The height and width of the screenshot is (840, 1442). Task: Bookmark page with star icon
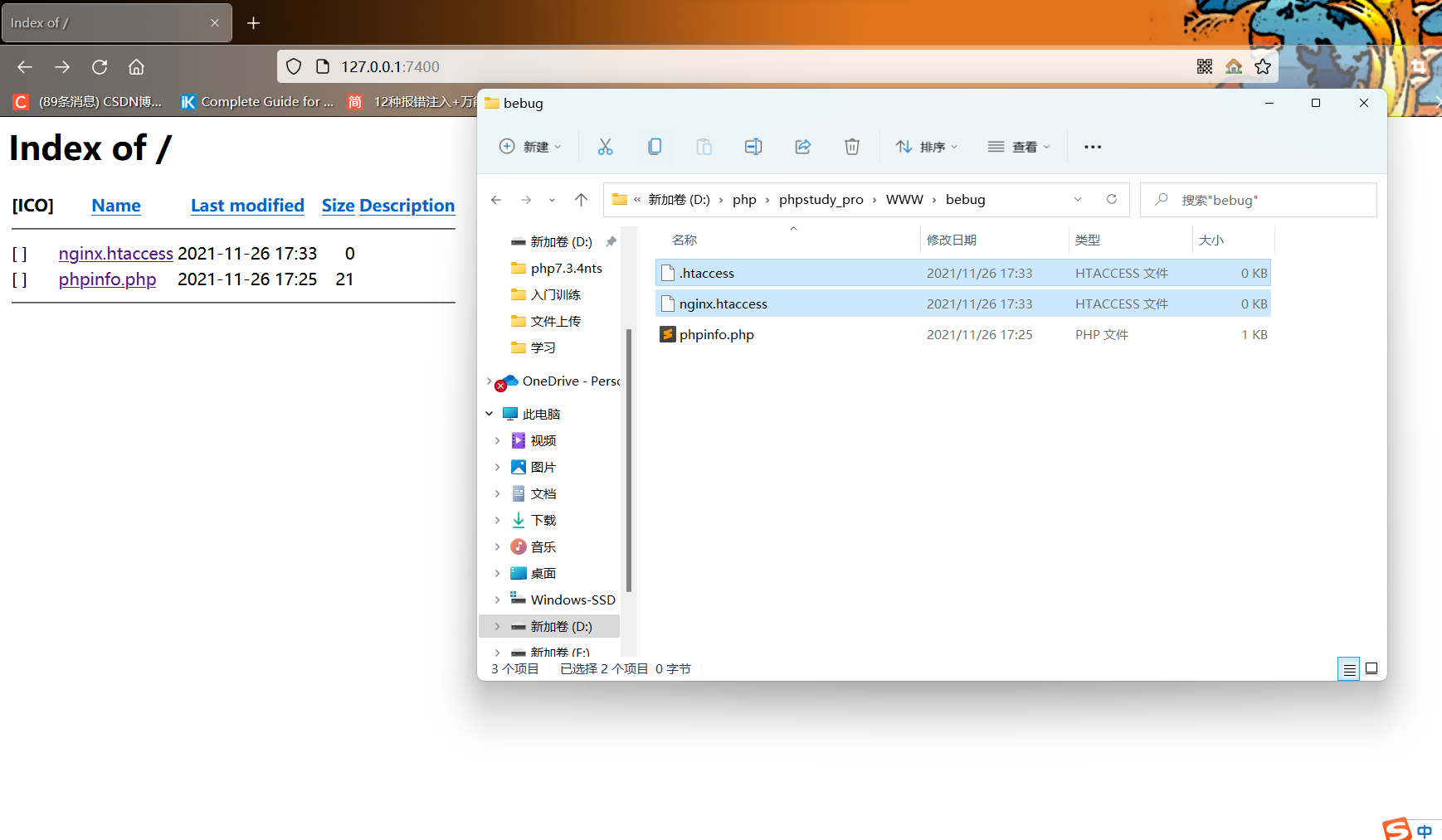1263,66
